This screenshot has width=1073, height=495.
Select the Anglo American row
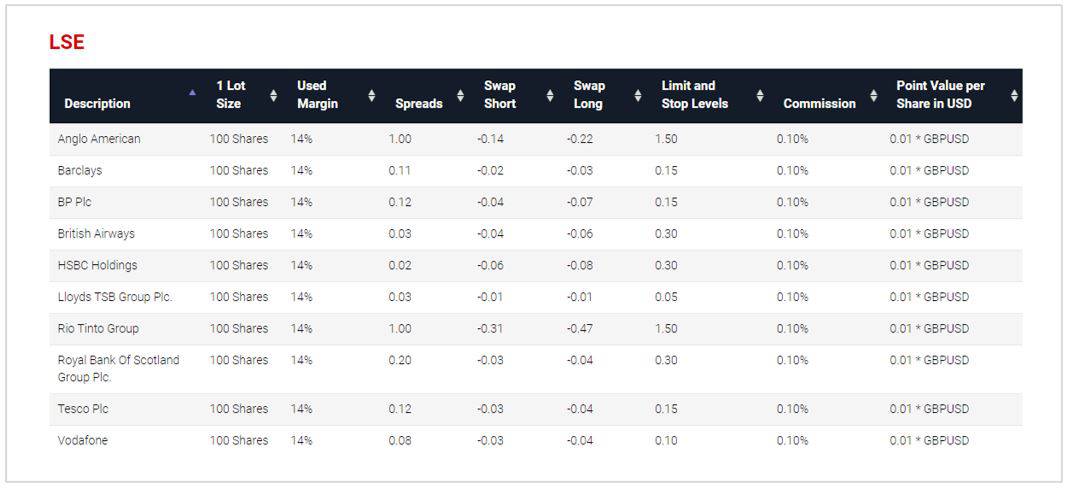click(536, 139)
